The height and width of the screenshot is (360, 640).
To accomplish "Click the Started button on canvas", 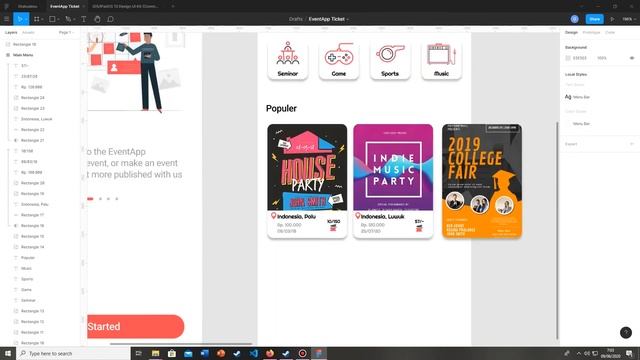I will tap(136, 327).
